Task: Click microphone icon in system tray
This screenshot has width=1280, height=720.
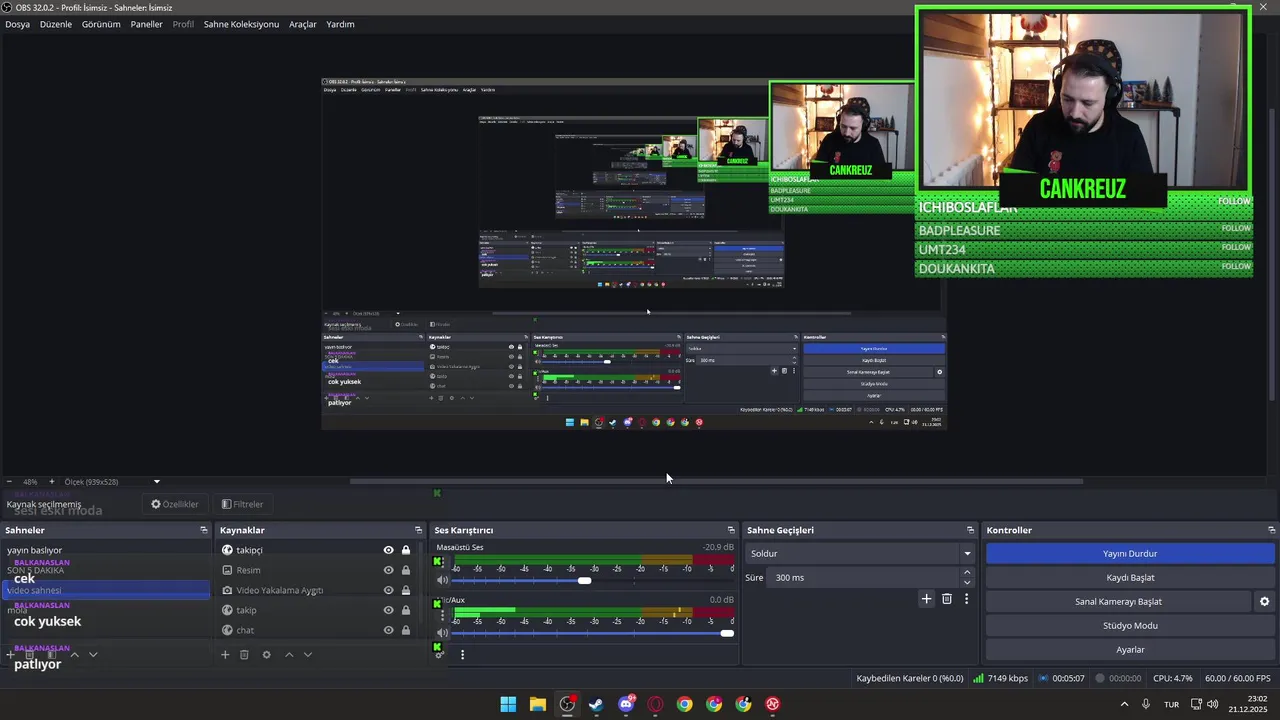Action: pos(1146,704)
